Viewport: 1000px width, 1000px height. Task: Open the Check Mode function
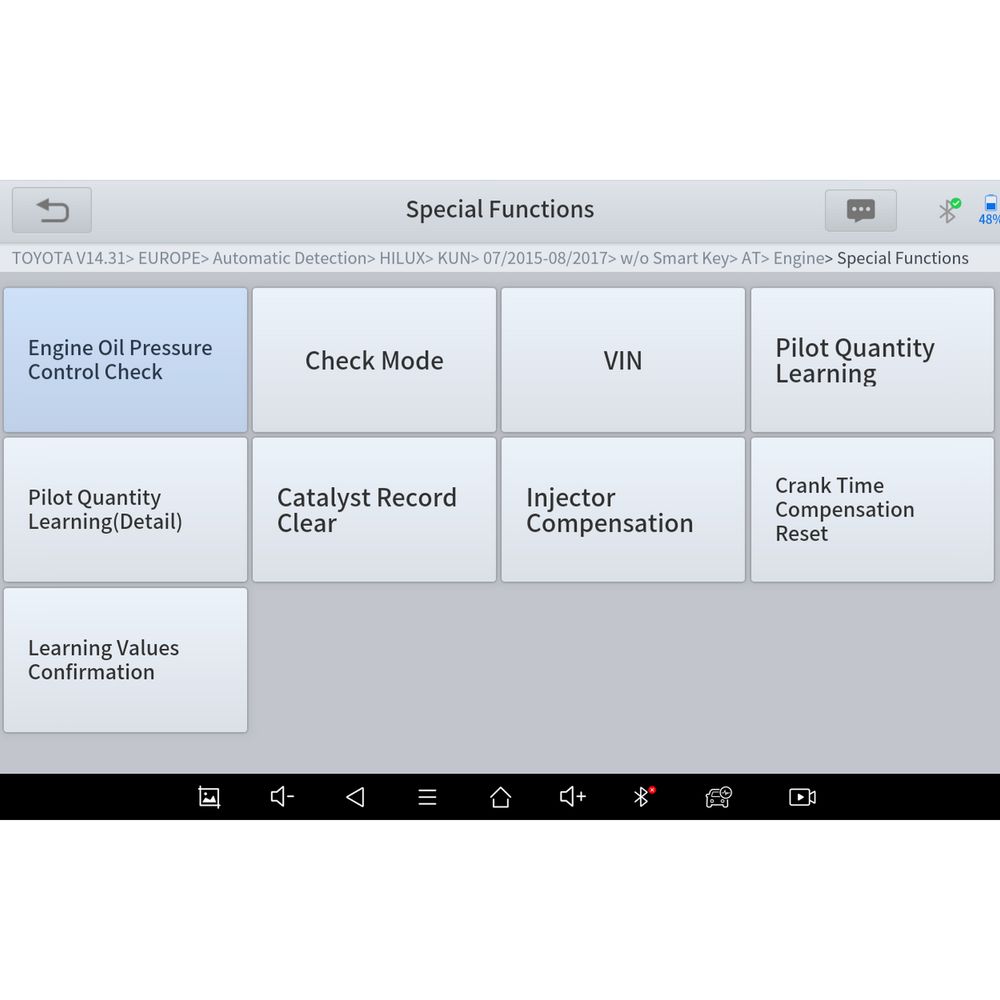click(374, 360)
